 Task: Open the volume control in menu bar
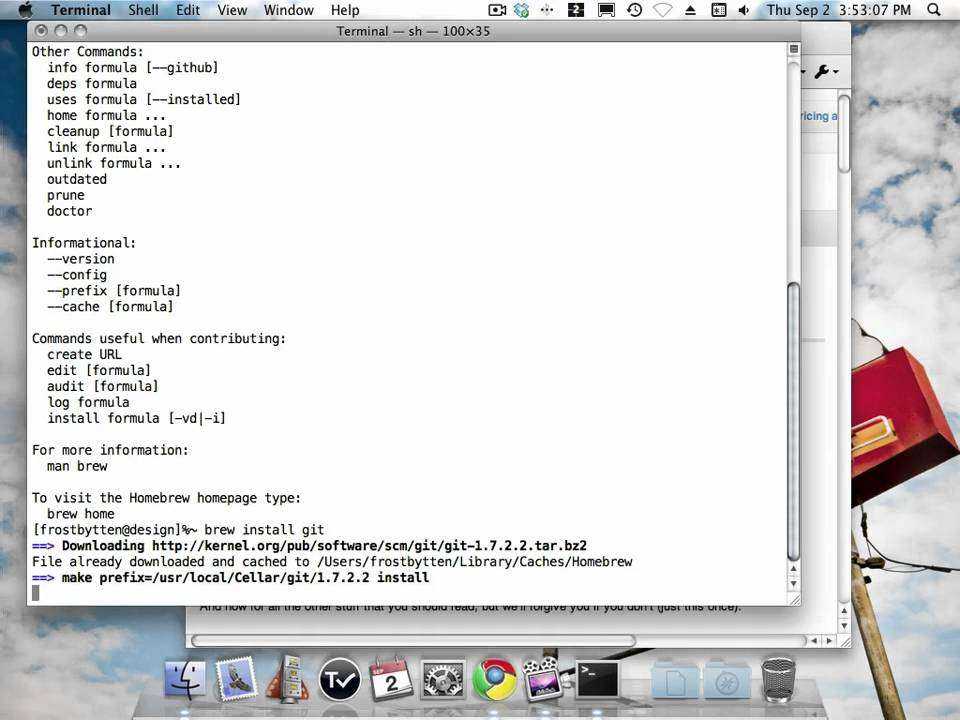744,10
